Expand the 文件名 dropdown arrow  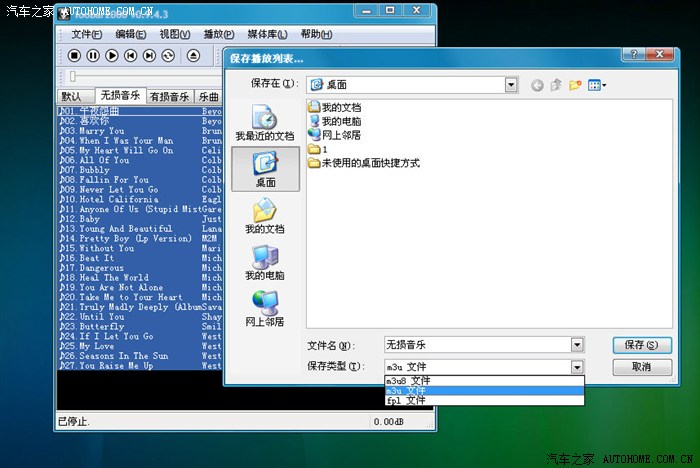577,345
